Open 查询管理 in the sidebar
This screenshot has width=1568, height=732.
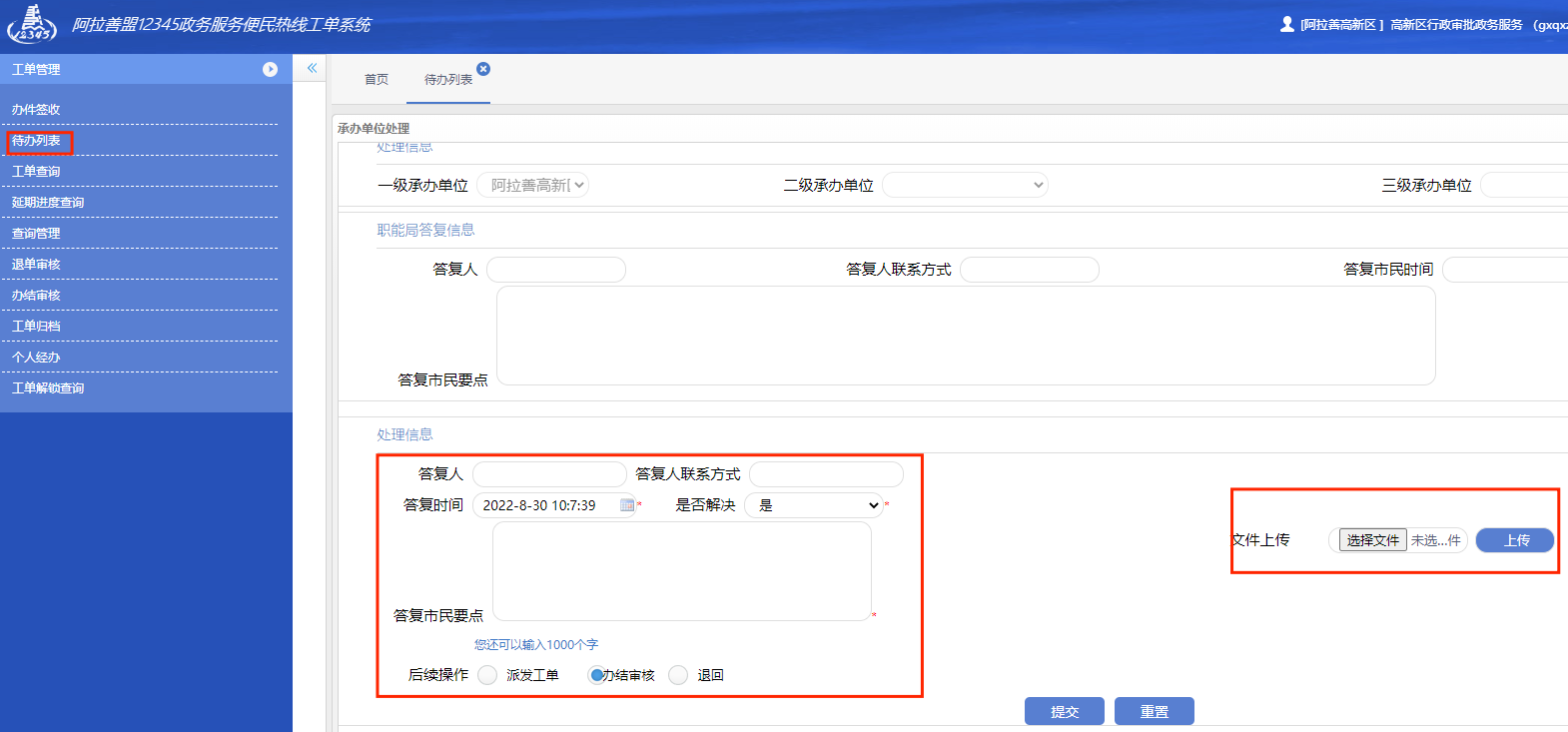[36, 234]
